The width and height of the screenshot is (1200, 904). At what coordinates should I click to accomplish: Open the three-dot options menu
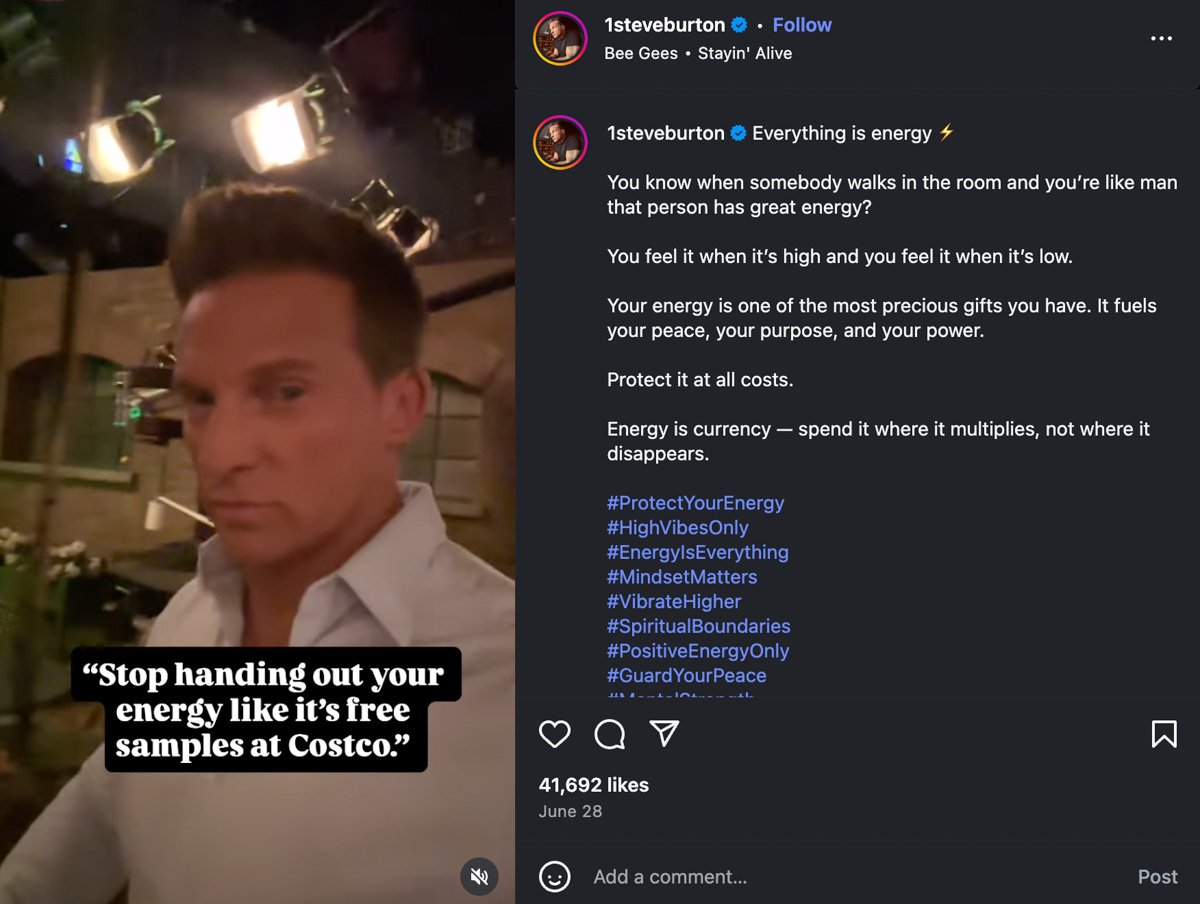1161,38
